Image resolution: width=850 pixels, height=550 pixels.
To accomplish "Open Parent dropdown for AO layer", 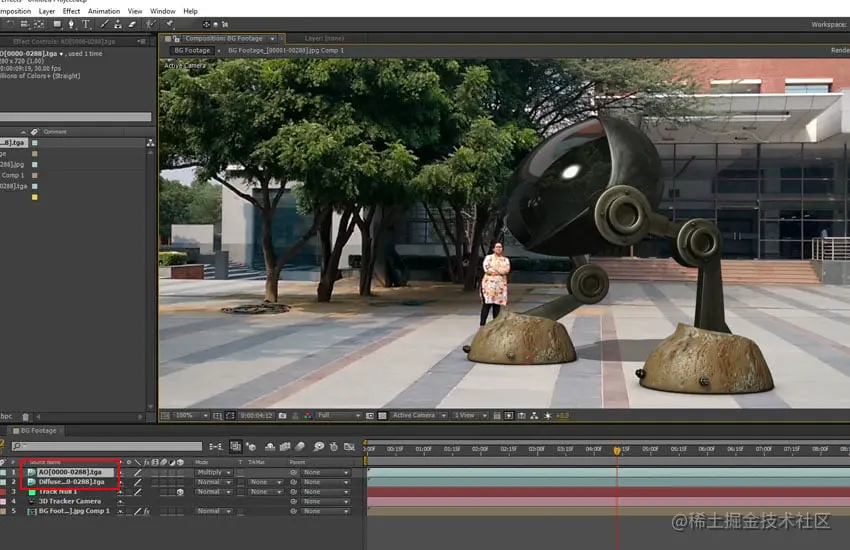I will click(326, 473).
